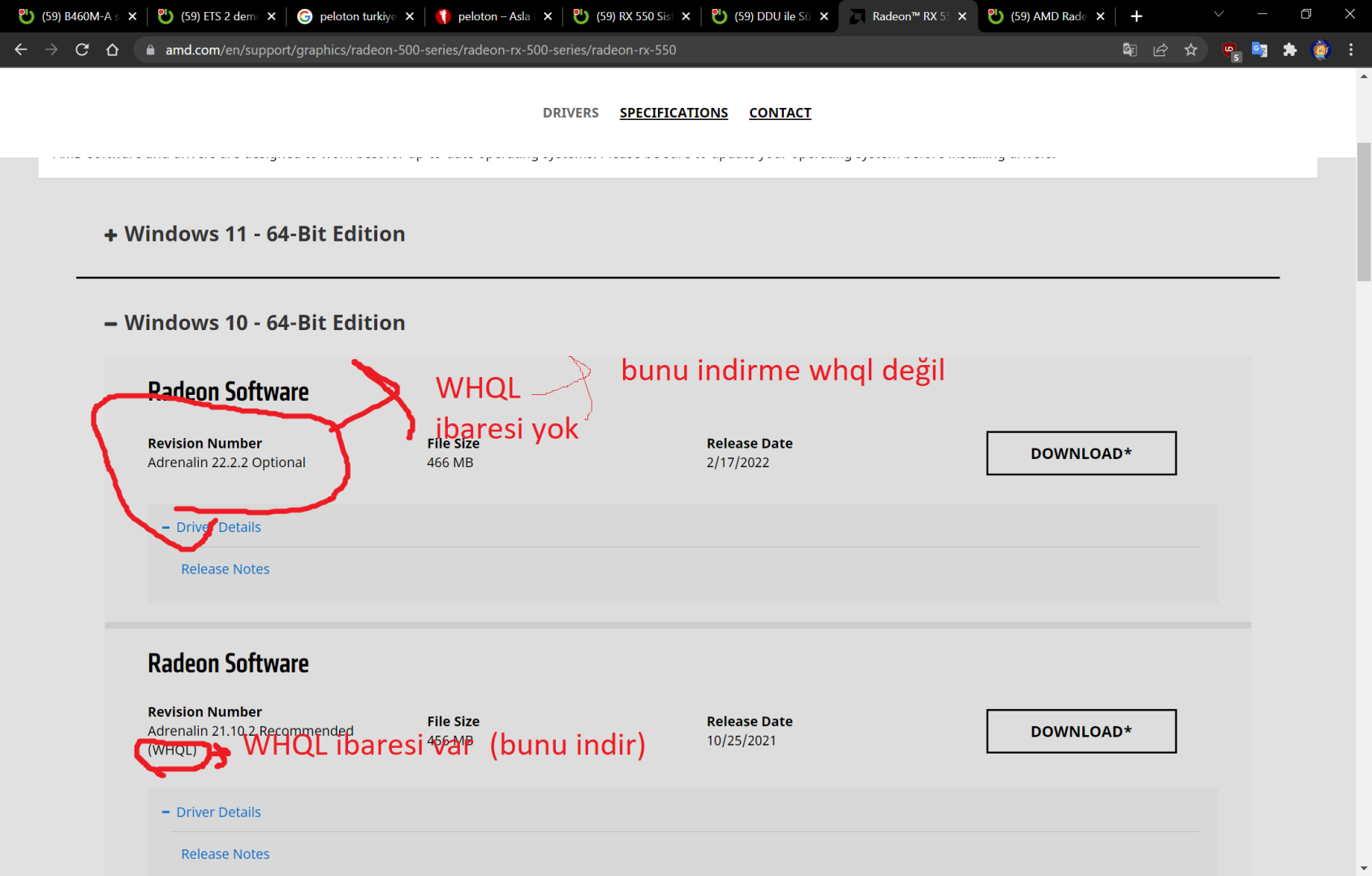Image resolution: width=1372 pixels, height=876 pixels.
Task: Collapse Driver Details for Adrenalin 22.2.2
Action: (211, 527)
